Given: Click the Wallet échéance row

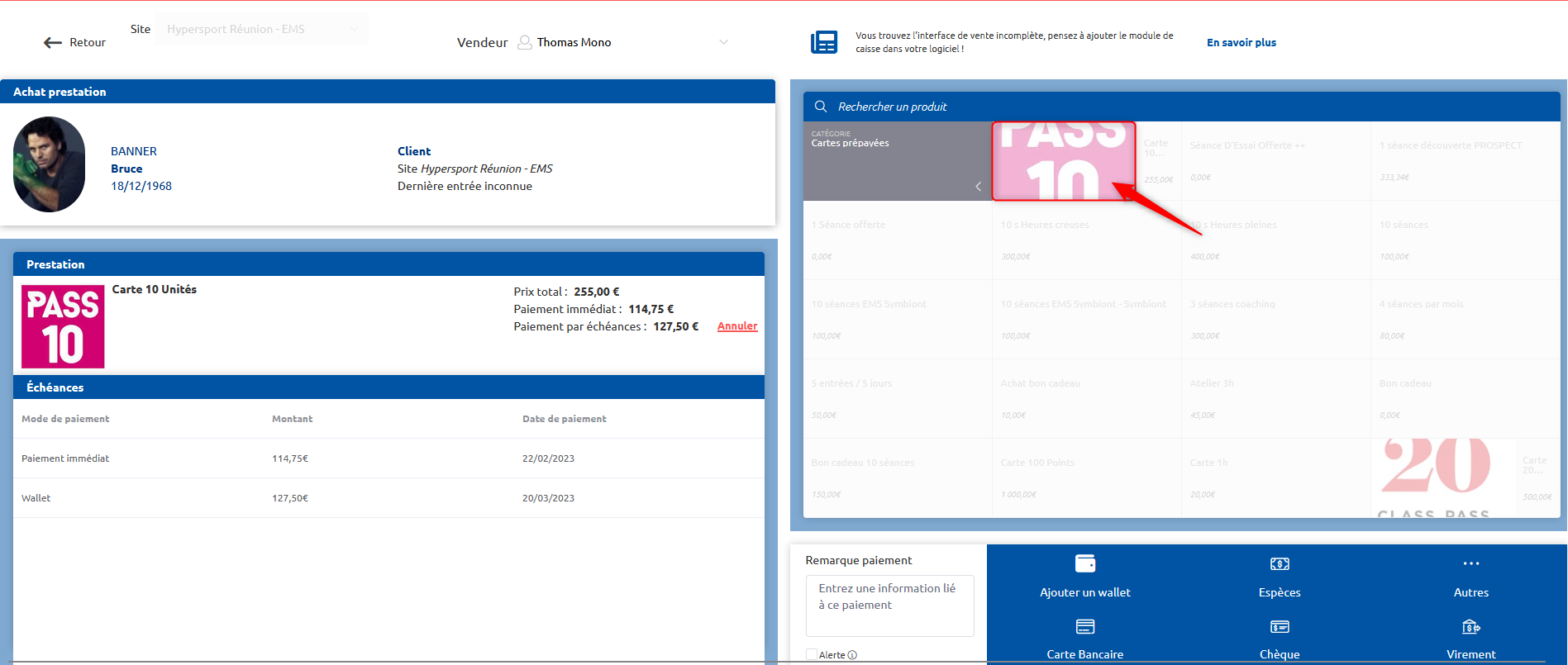Looking at the screenshot, I should (x=388, y=498).
